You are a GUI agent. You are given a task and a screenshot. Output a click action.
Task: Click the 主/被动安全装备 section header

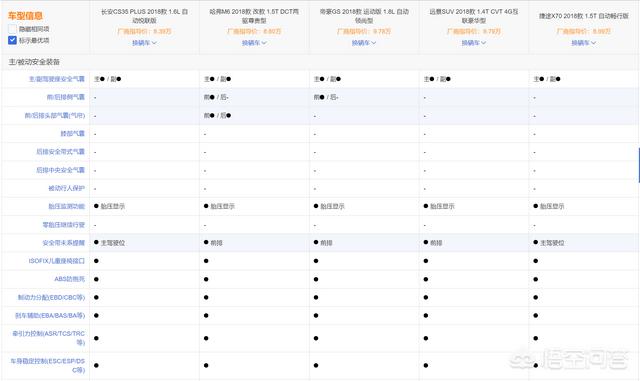pyautogui.click(x=34, y=62)
